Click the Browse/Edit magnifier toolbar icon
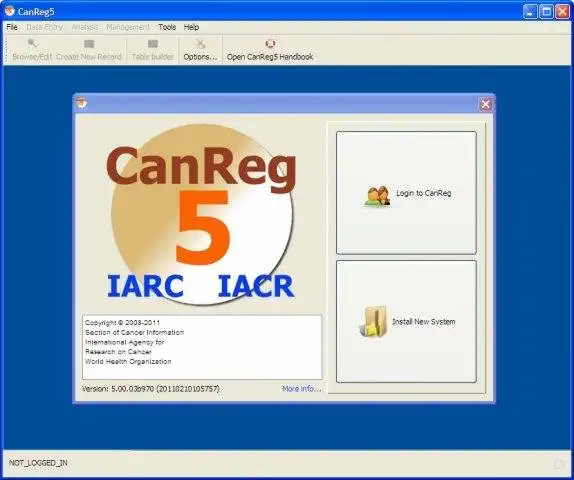Viewport: 574px width, 480px height. point(32,44)
